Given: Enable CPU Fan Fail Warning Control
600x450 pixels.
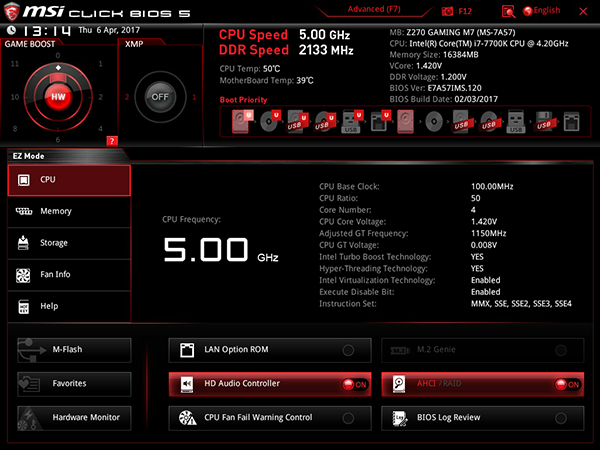Looking at the screenshot, I should coord(270,418).
